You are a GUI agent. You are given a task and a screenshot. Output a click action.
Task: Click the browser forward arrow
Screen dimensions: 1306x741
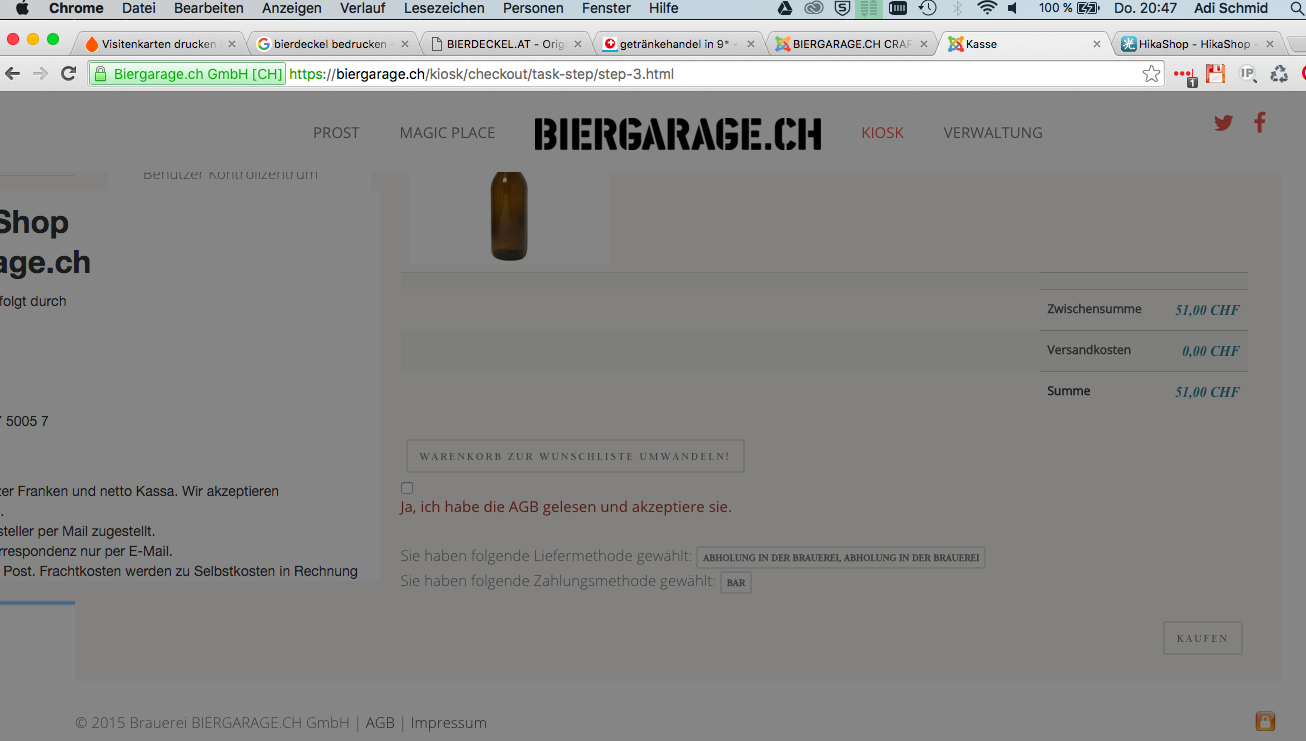(x=40, y=74)
